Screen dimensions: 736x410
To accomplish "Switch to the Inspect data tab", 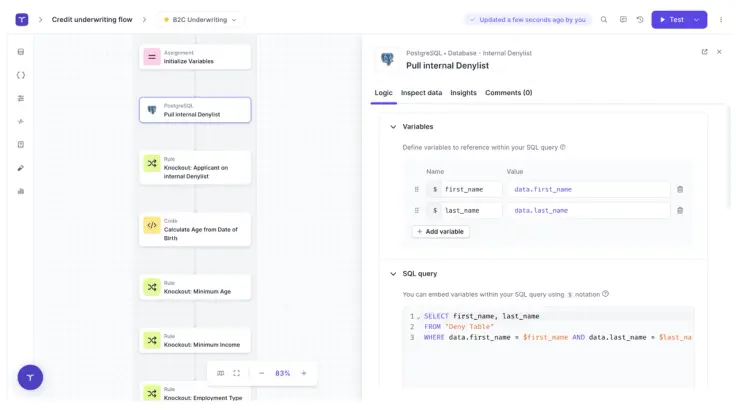I will click(422, 93).
